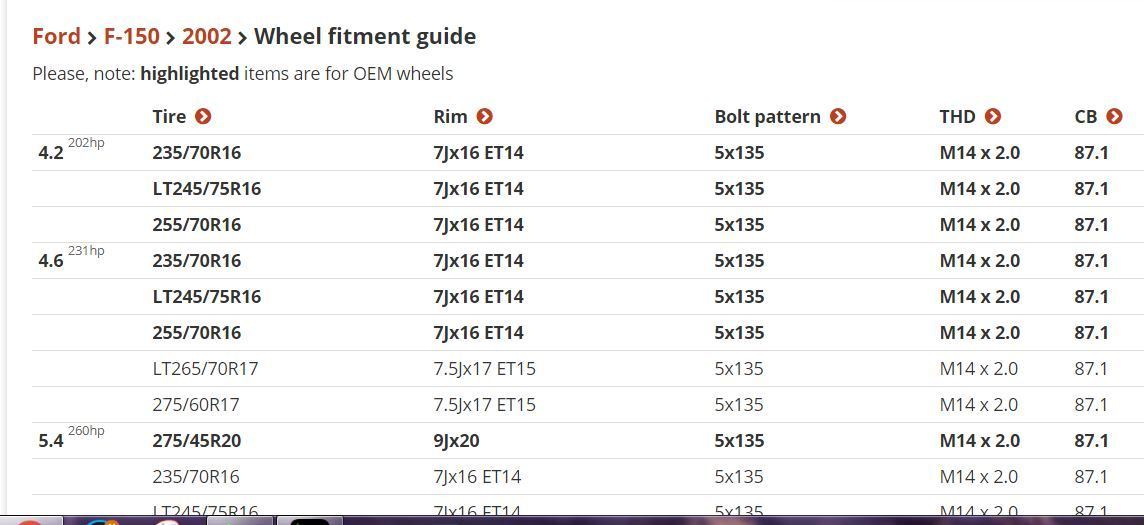Click the LT265/70R17 tire entry
The width and height of the screenshot is (1144, 525).
click(x=205, y=369)
